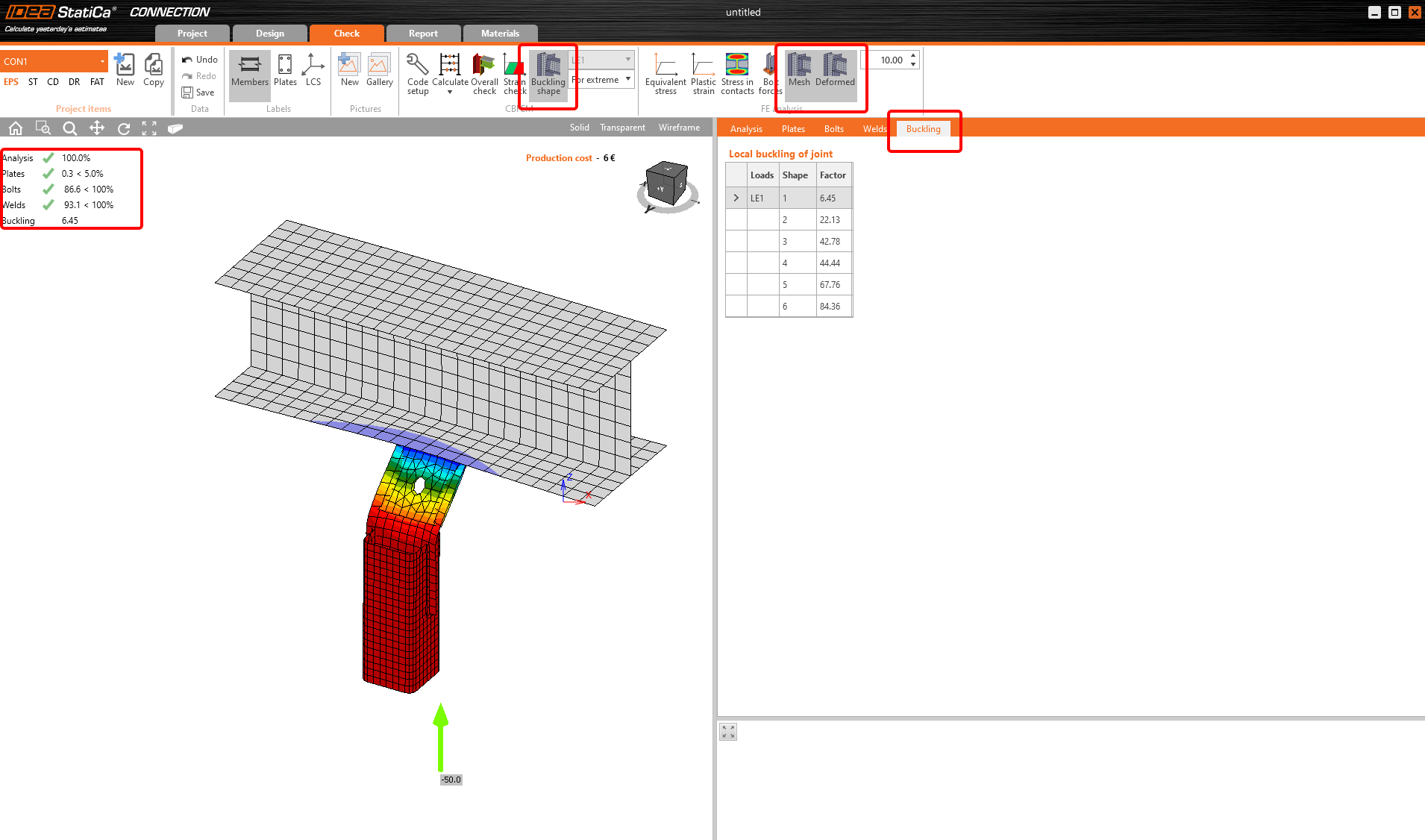Switch to Wireframe view mode
The width and height of the screenshot is (1425, 840).
(x=678, y=127)
